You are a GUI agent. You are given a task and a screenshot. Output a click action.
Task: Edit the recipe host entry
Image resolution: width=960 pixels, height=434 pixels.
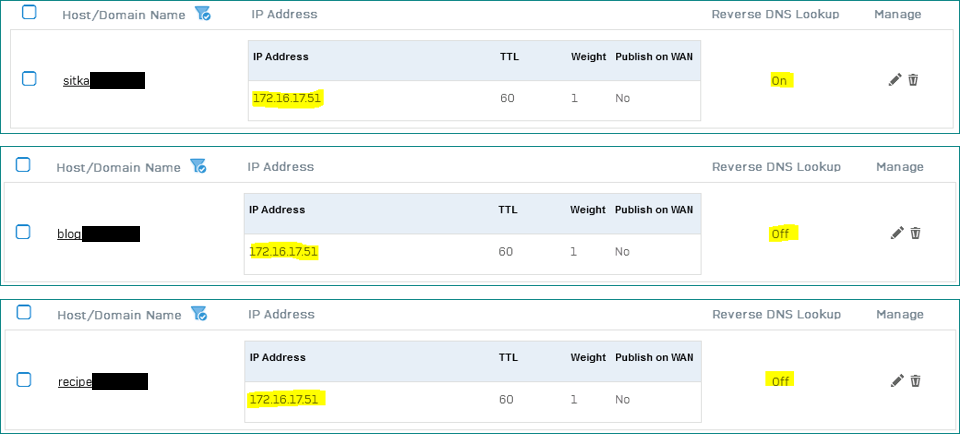pos(897,381)
